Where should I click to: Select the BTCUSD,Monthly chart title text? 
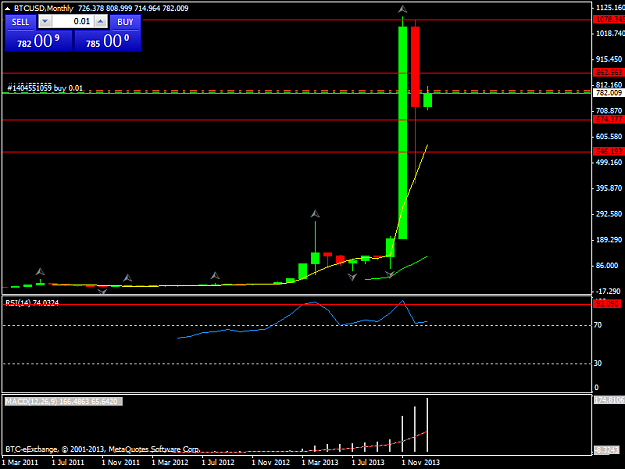pyautogui.click(x=44, y=8)
